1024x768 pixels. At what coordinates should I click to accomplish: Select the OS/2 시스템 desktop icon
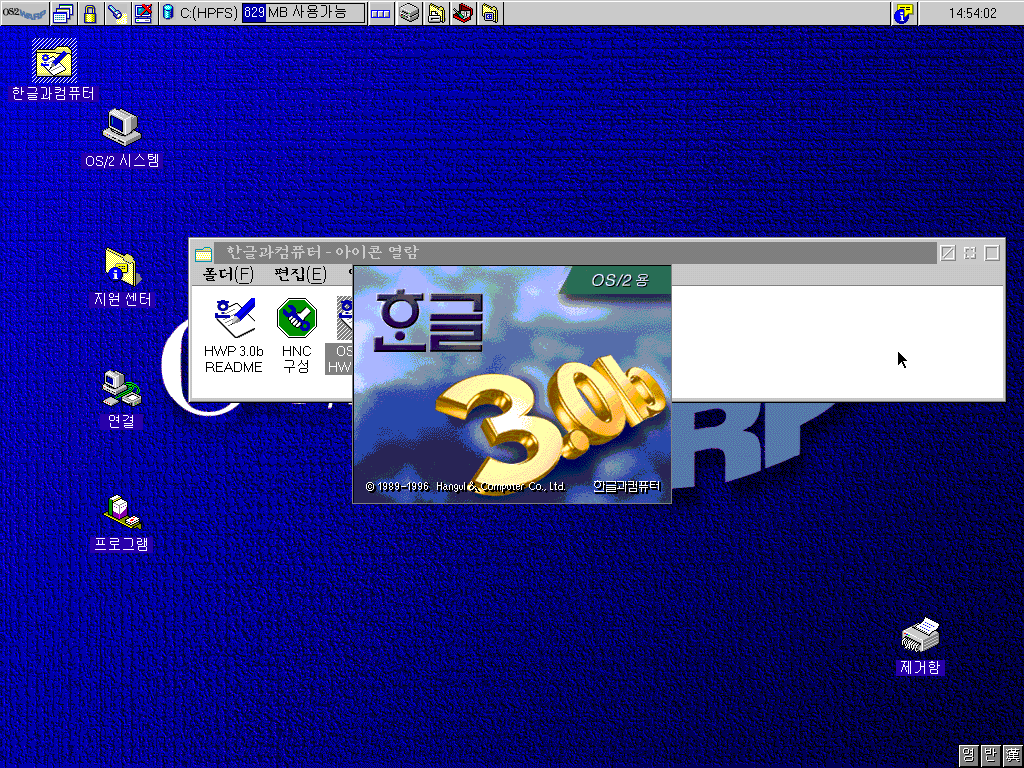[122, 138]
